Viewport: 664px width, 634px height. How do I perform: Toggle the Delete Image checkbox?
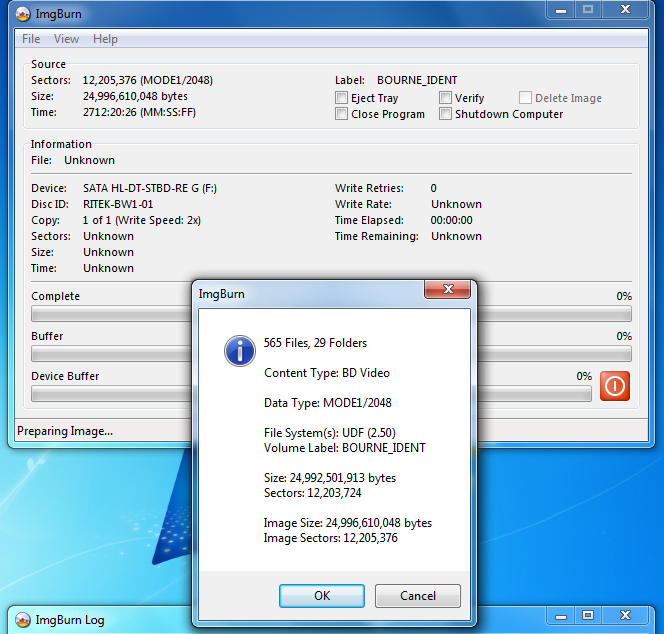coord(525,98)
